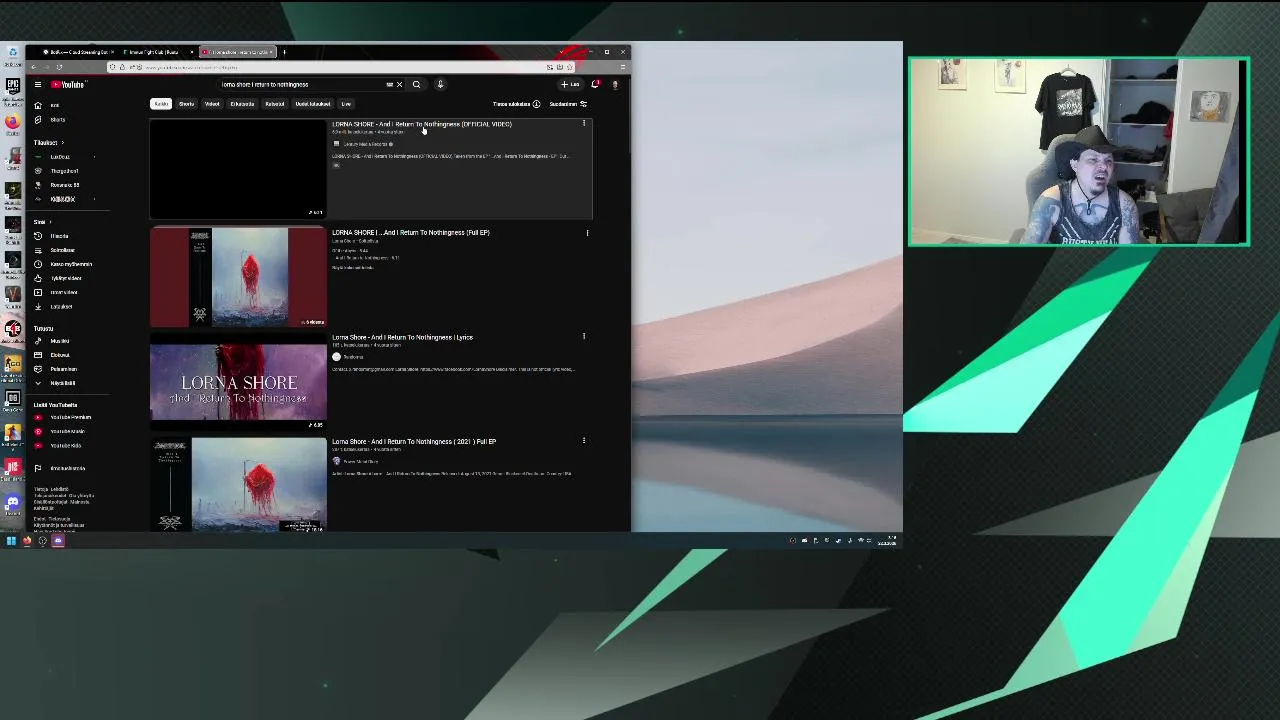1280x720 pixels.
Task: Select the 'Live' filter chip
Action: [x=346, y=104]
